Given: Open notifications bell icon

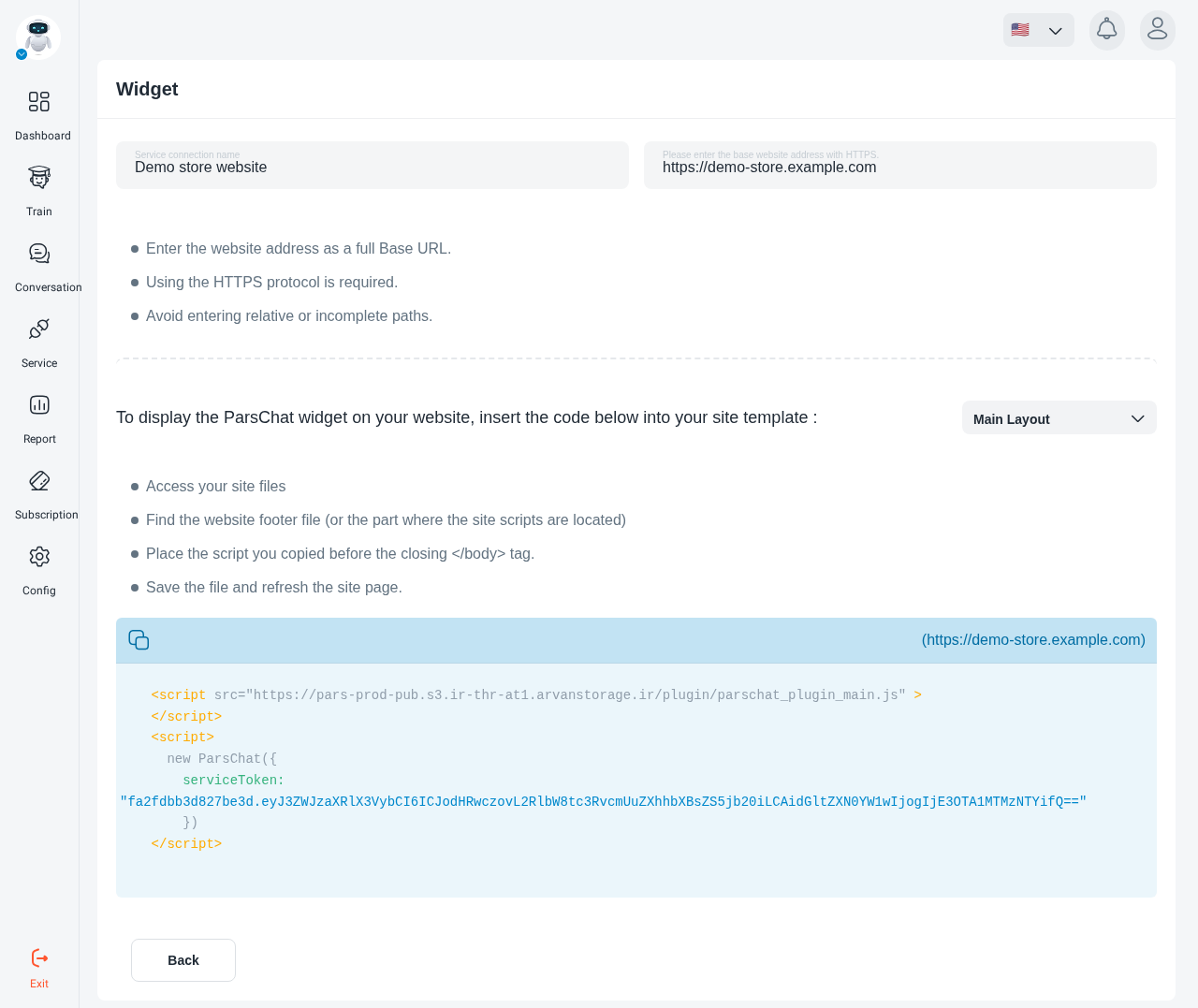Looking at the screenshot, I should pos(1107,30).
